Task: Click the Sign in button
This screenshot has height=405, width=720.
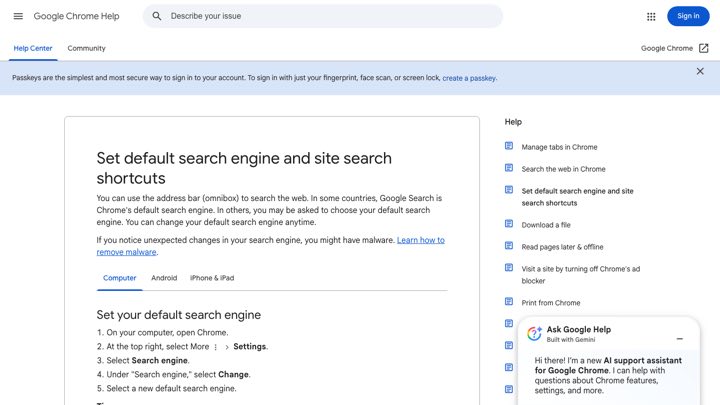Action: 688,16
